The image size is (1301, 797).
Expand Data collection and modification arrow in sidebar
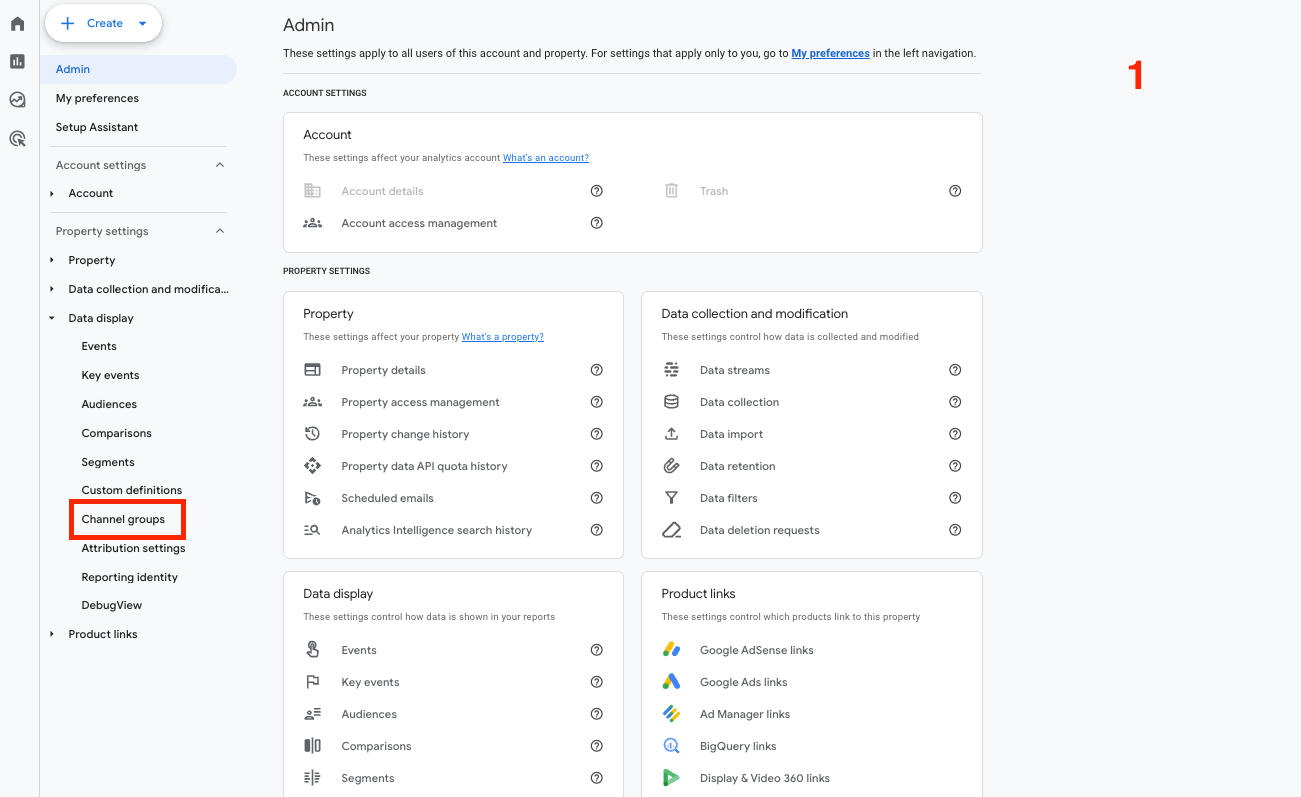coord(52,289)
